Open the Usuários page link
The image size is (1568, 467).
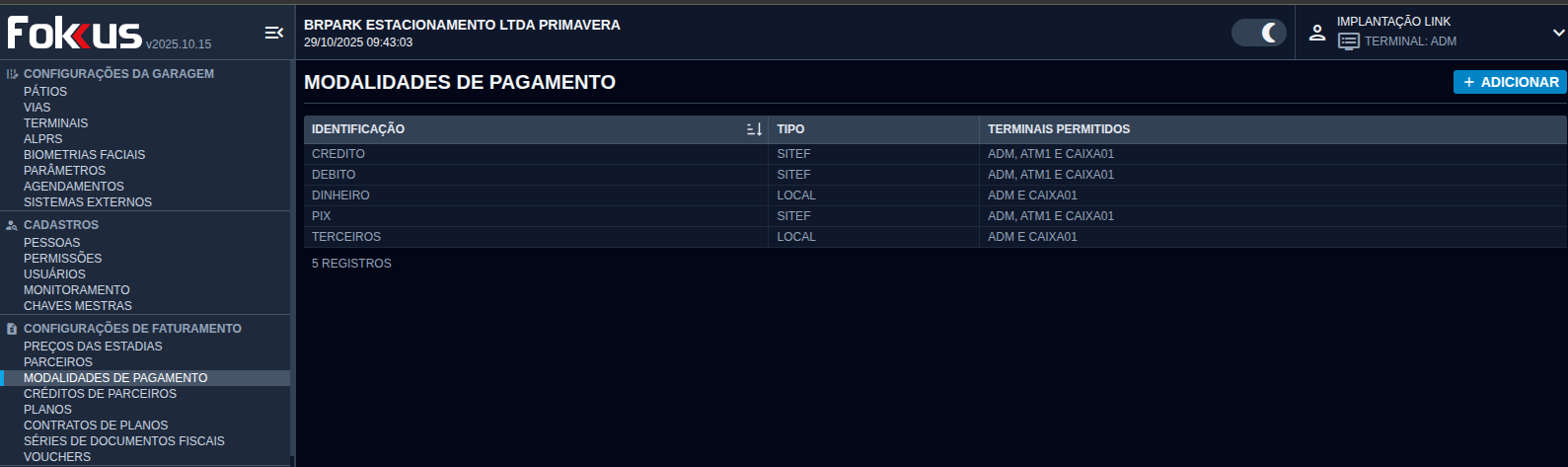point(54,274)
